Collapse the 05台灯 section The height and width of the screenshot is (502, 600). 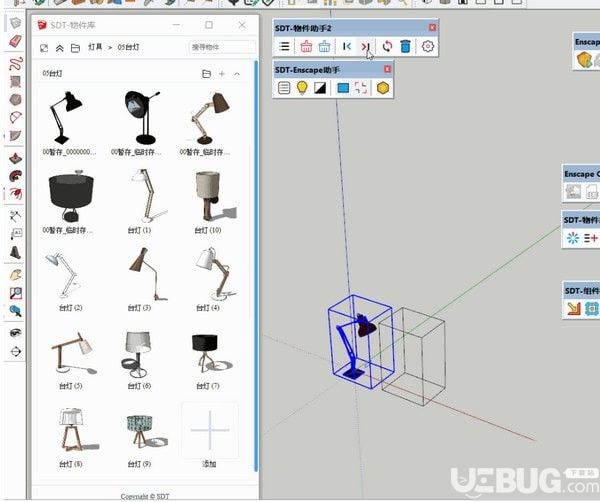point(237,74)
